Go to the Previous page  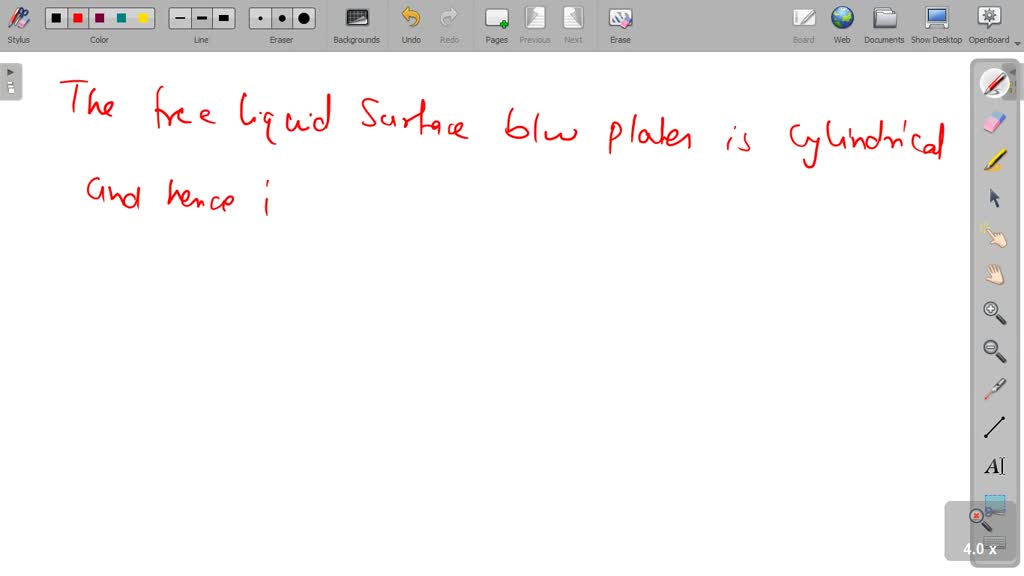[535, 25]
